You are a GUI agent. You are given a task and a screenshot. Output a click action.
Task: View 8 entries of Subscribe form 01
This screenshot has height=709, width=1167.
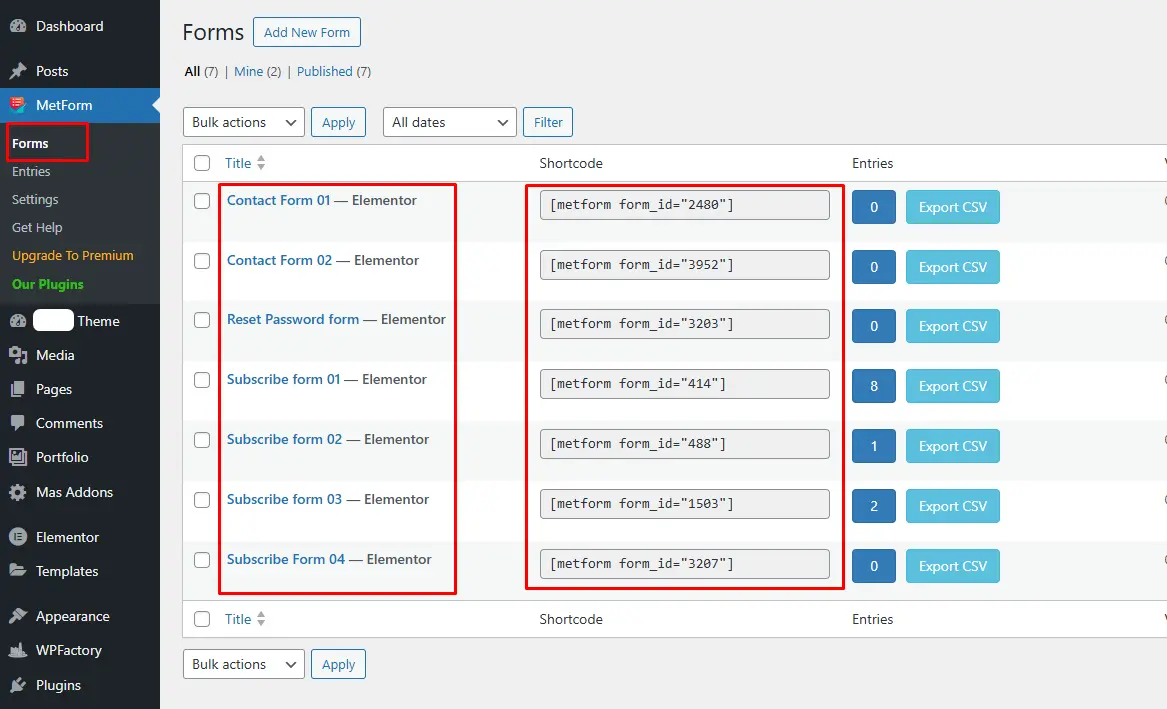[x=874, y=386]
